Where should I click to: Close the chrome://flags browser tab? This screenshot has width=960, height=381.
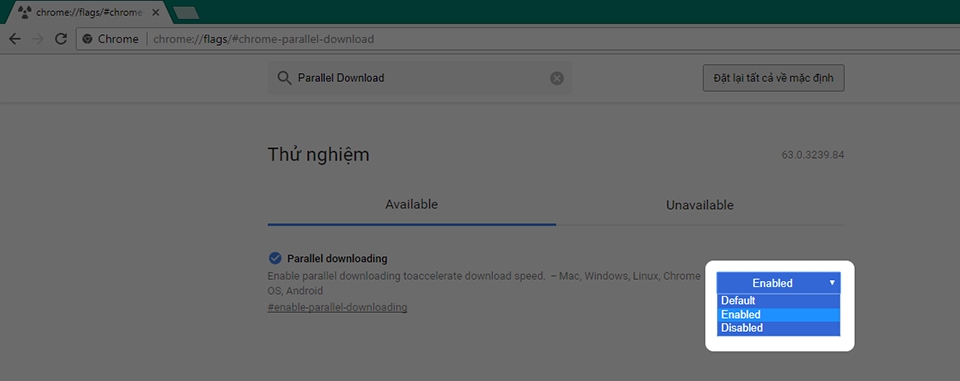(x=156, y=12)
